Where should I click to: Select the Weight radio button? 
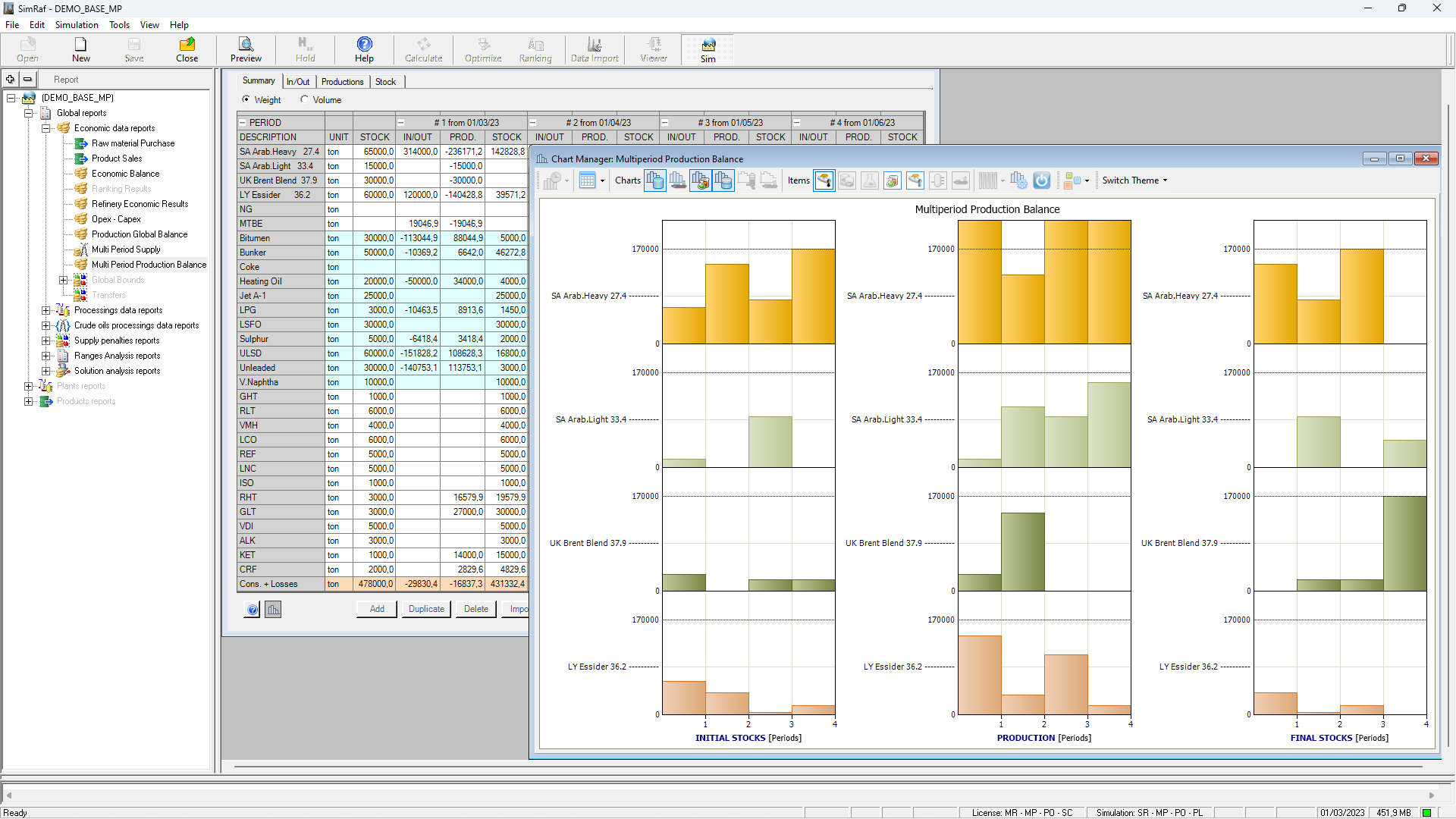(x=246, y=99)
